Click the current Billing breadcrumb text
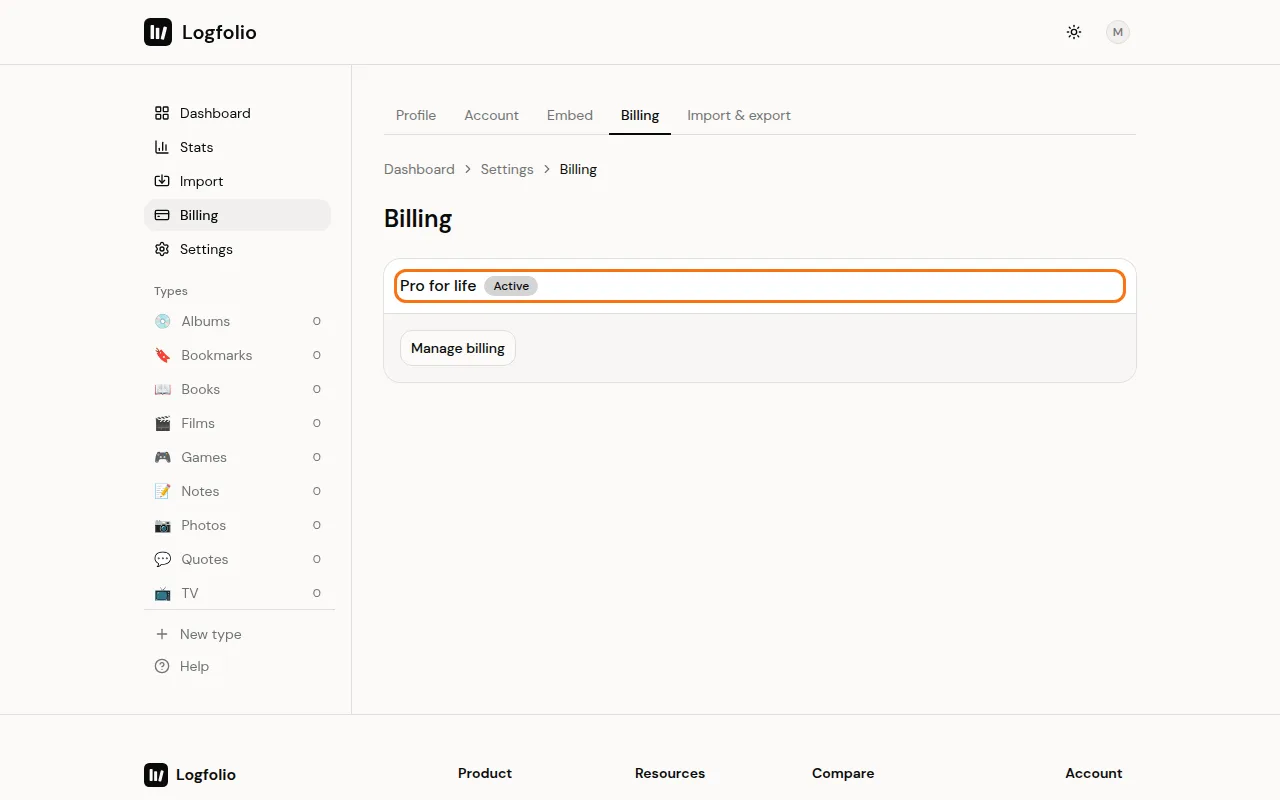 tap(578, 169)
